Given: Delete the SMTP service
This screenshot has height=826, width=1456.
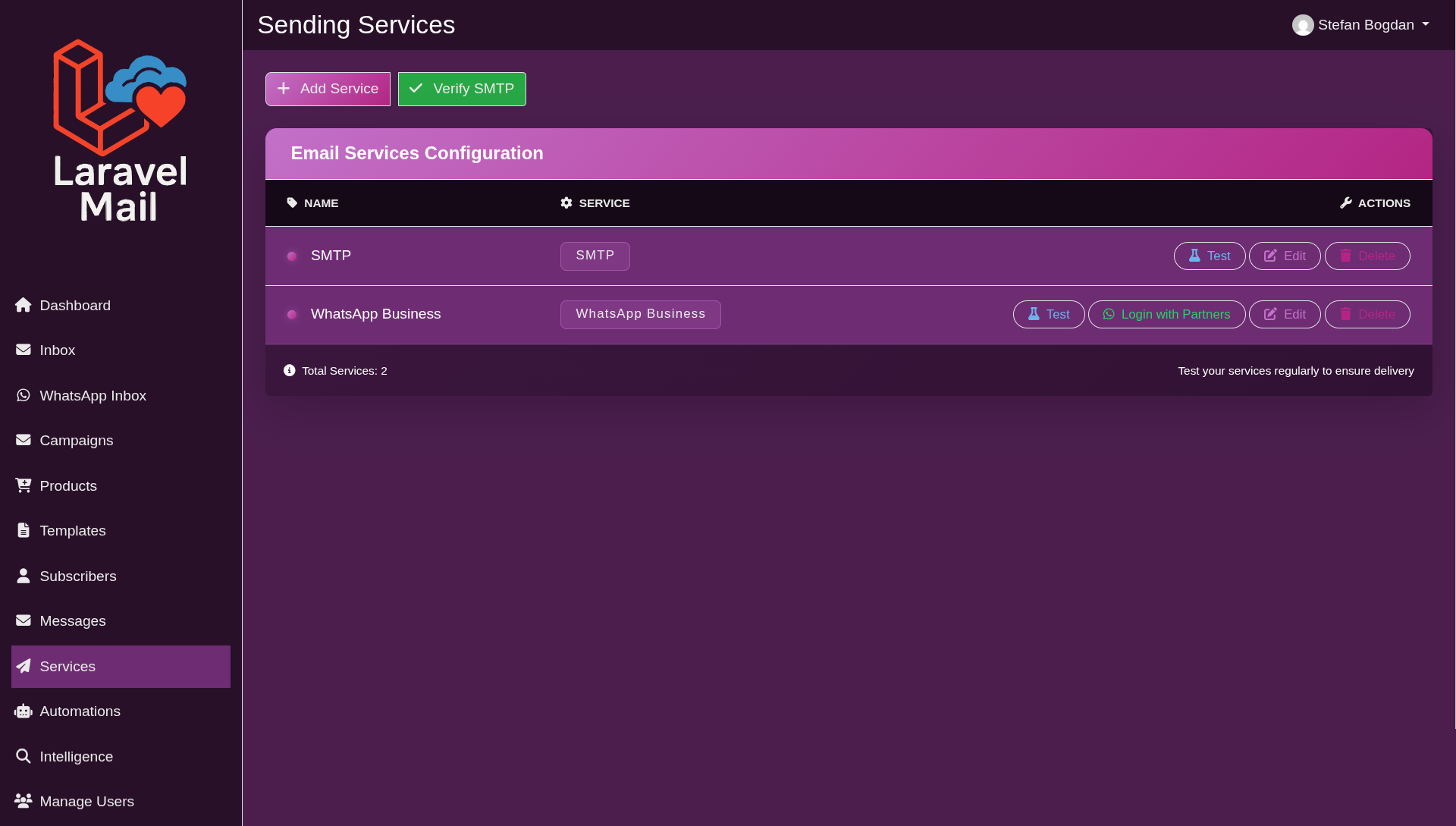Looking at the screenshot, I should [x=1367, y=256].
